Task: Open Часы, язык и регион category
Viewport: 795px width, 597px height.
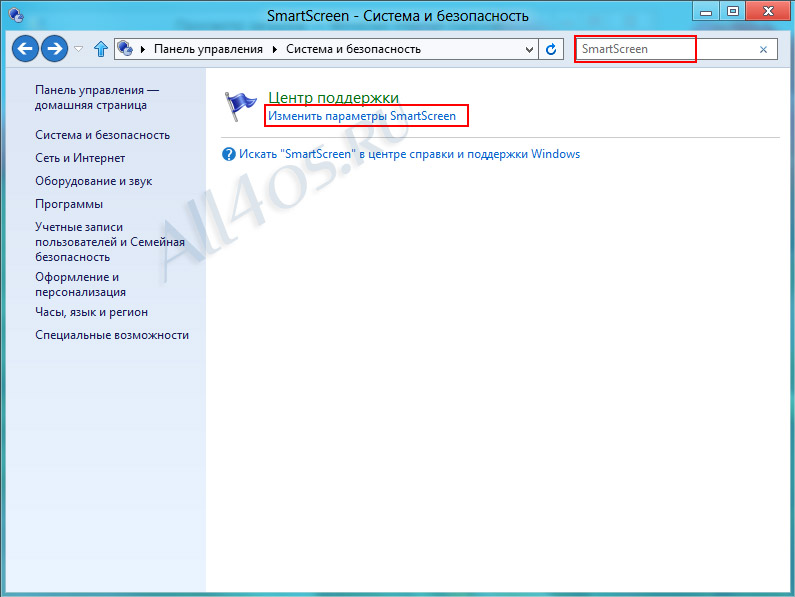Action: (x=92, y=312)
